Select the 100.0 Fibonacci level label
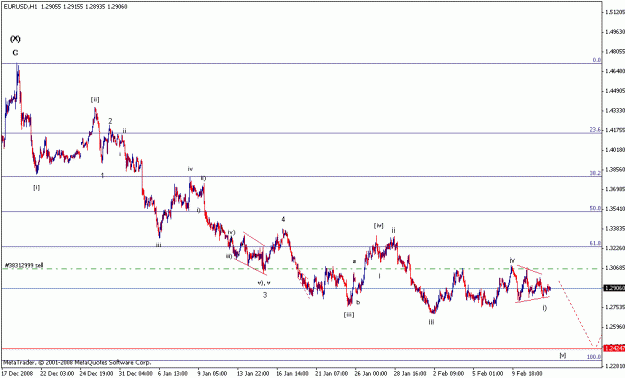Image resolution: width=625 pixels, height=378 pixels. pos(594,356)
